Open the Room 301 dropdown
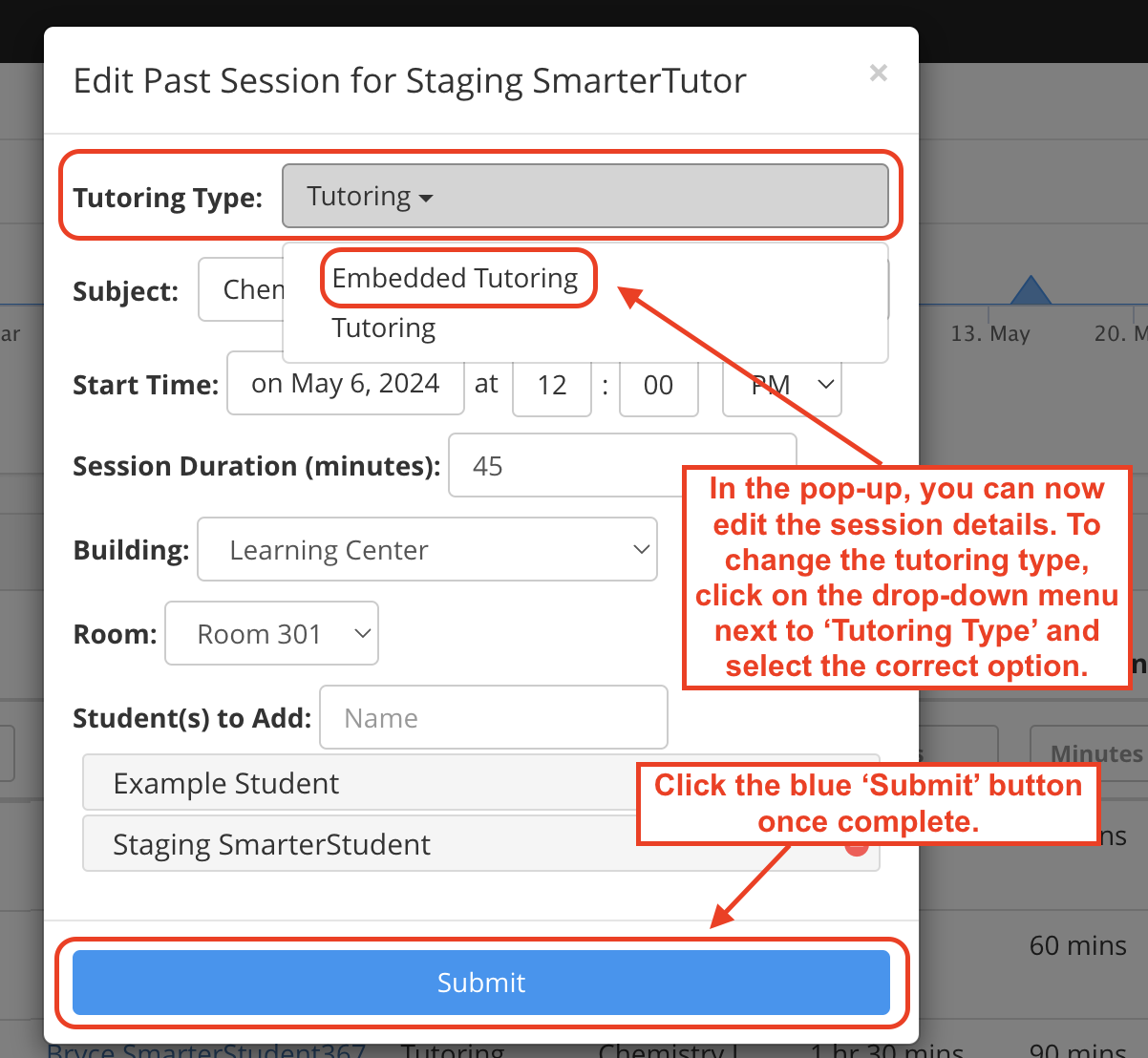Image resolution: width=1148 pixels, height=1058 pixels. tap(271, 633)
